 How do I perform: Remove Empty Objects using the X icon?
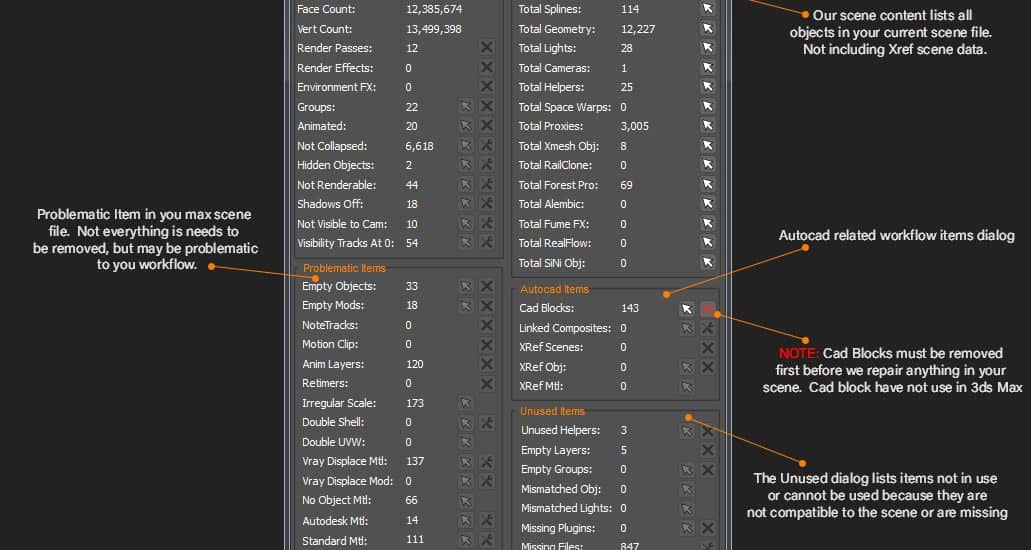pos(487,286)
